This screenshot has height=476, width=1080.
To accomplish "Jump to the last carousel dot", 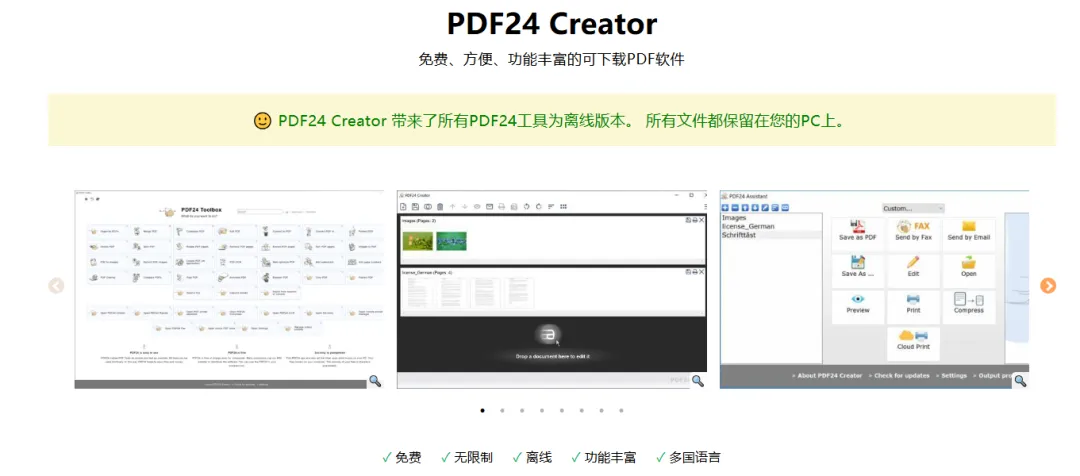I will (621, 410).
